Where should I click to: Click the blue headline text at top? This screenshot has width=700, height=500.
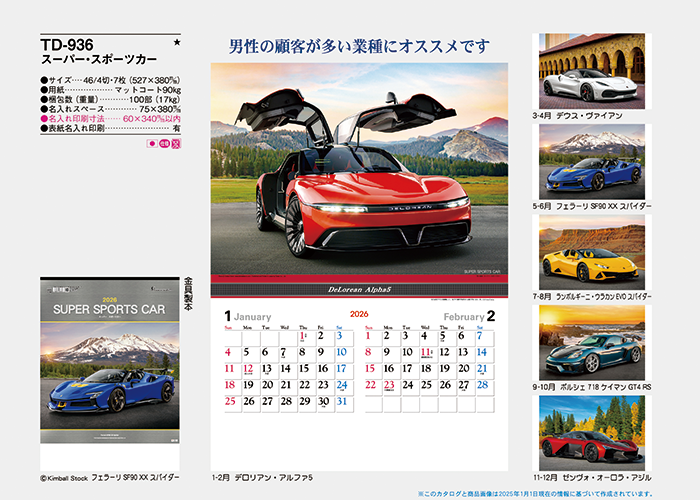pyautogui.click(x=359, y=46)
